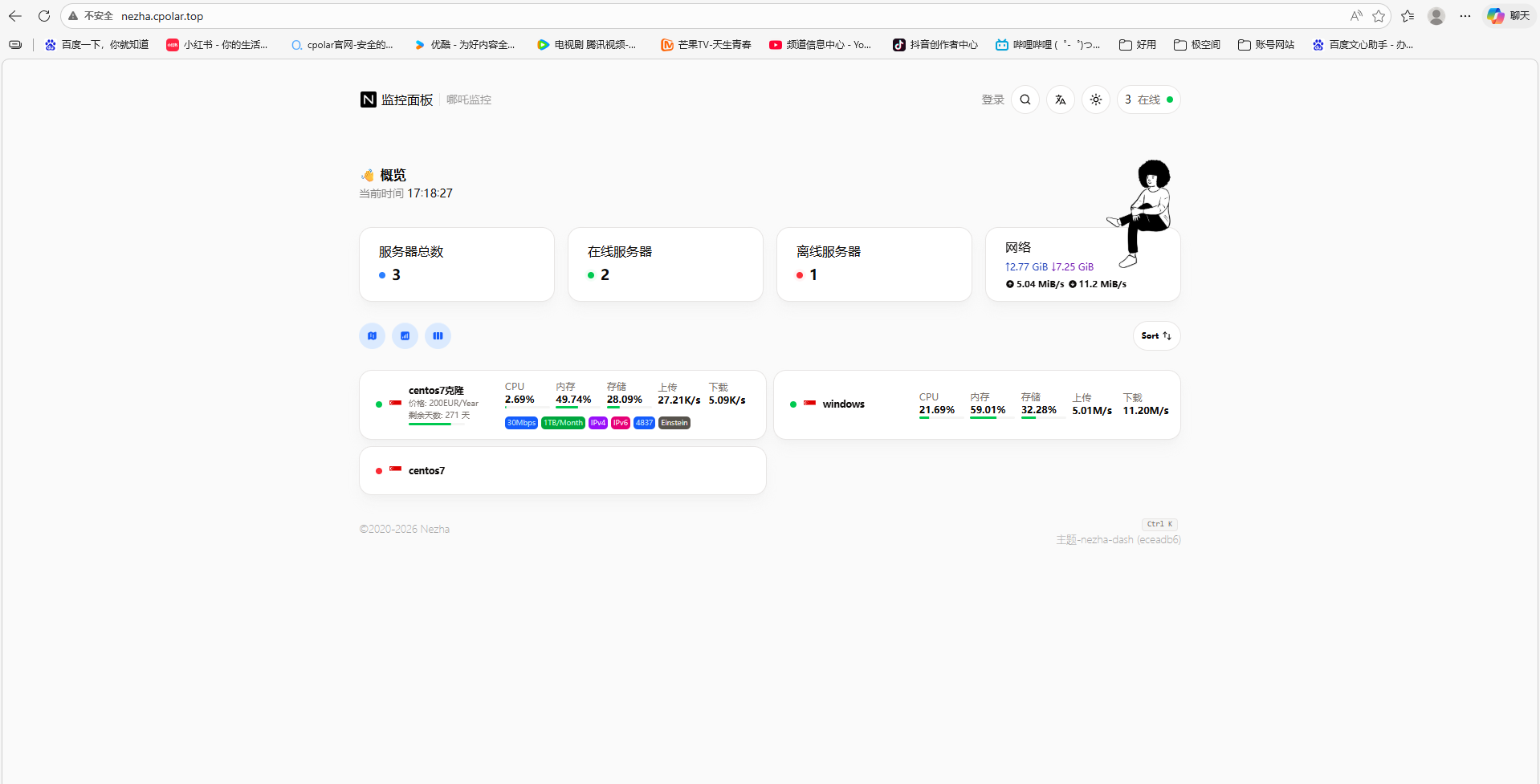Open the global map view icon
This screenshot has width=1540, height=784.
coord(372,335)
